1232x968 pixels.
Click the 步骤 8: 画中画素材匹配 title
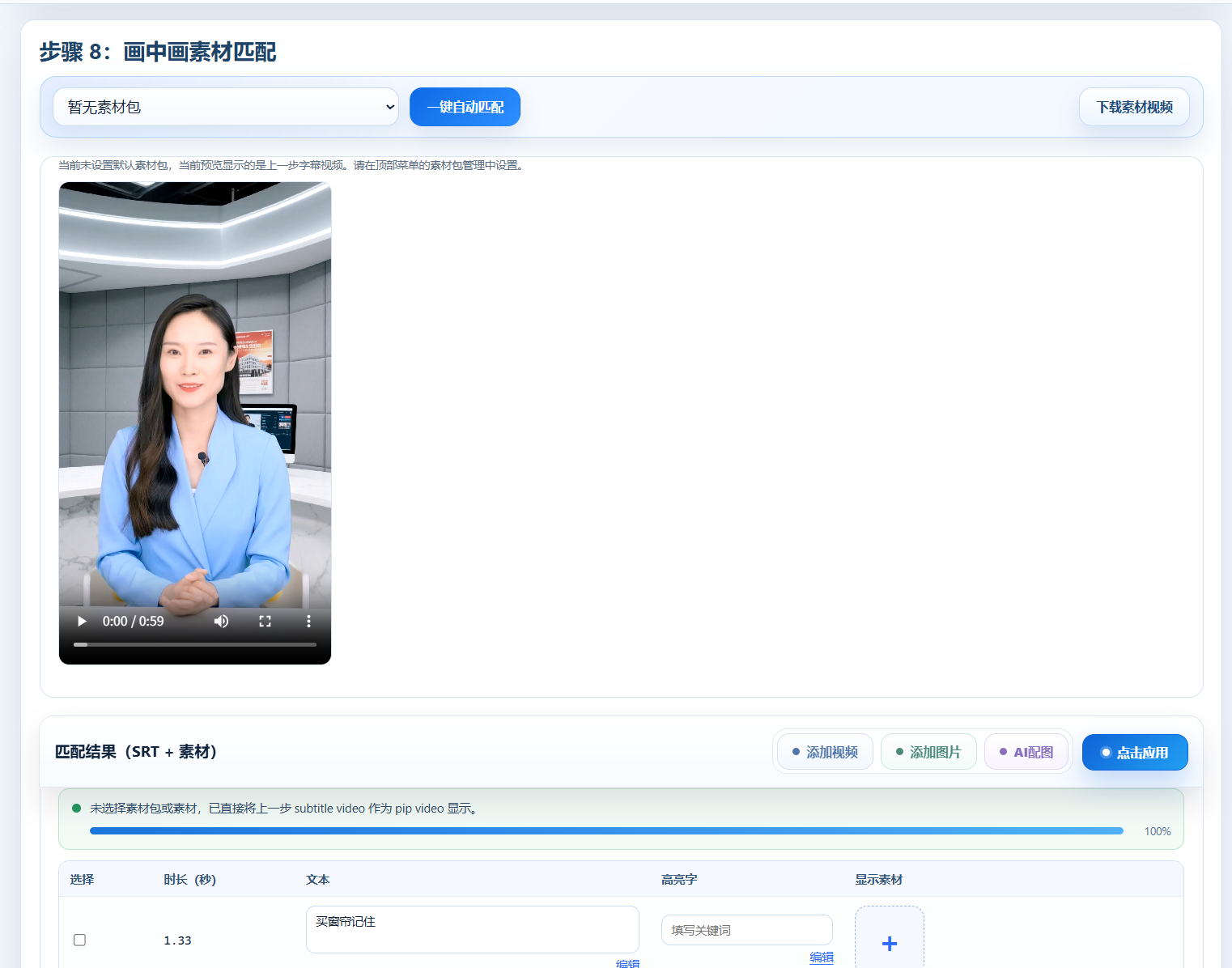158,52
